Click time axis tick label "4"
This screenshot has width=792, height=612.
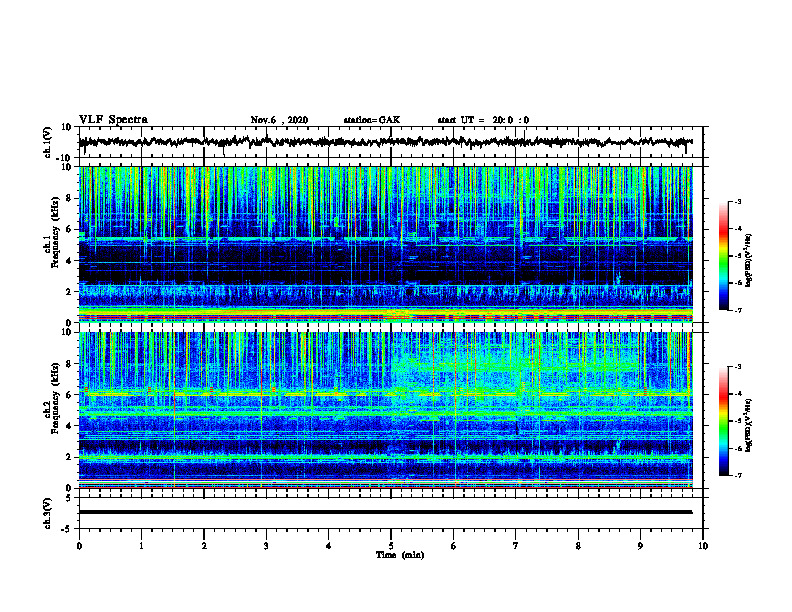point(329,546)
